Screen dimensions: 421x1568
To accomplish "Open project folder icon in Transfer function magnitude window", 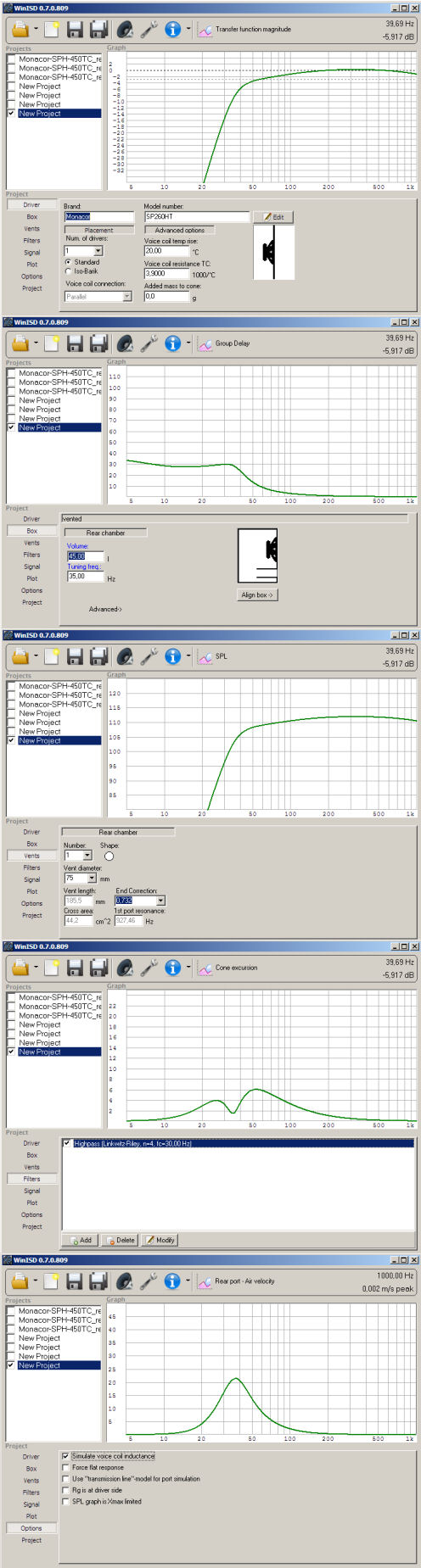I will 20,30.
